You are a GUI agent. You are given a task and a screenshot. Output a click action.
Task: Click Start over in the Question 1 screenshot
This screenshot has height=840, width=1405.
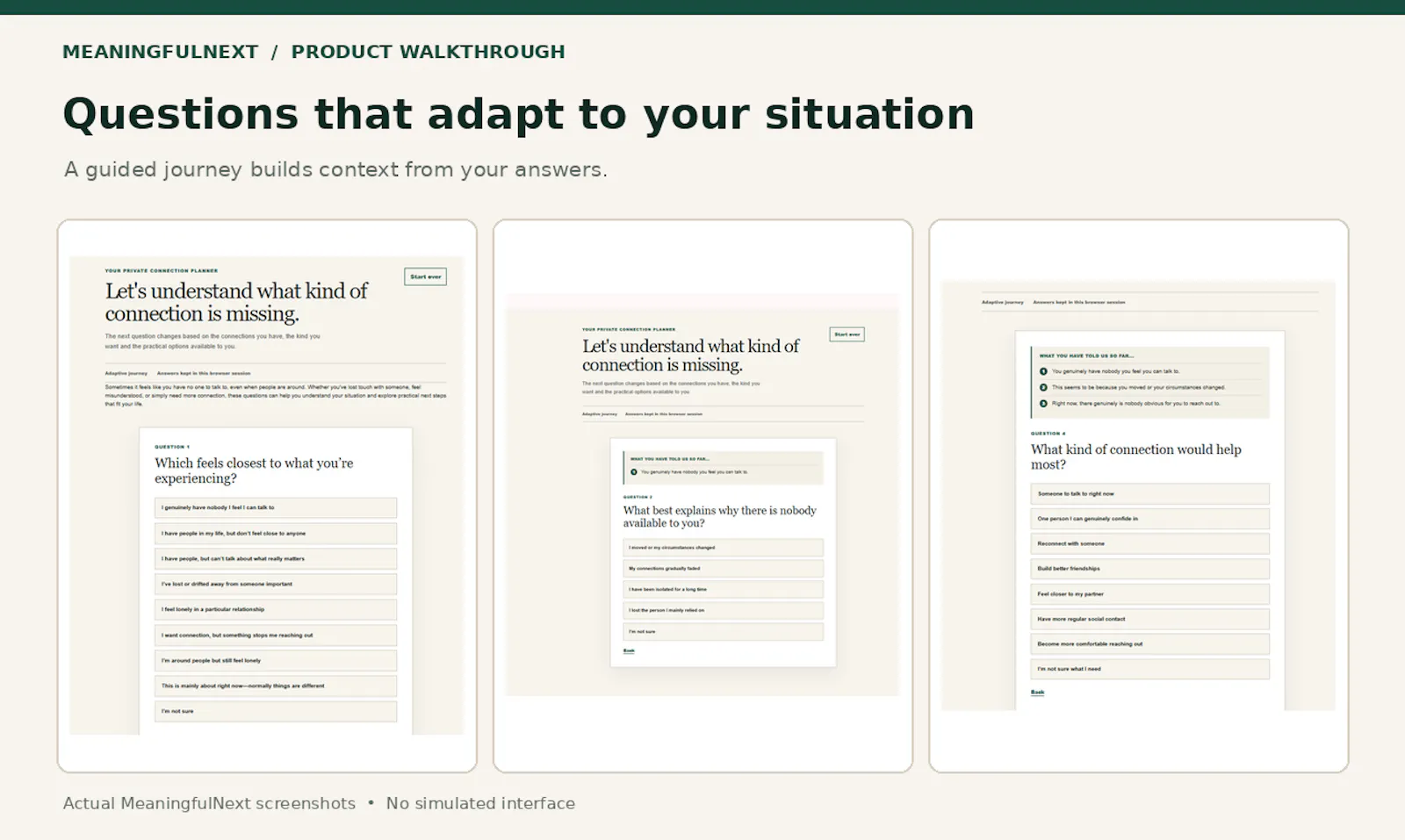(x=426, y=276)
